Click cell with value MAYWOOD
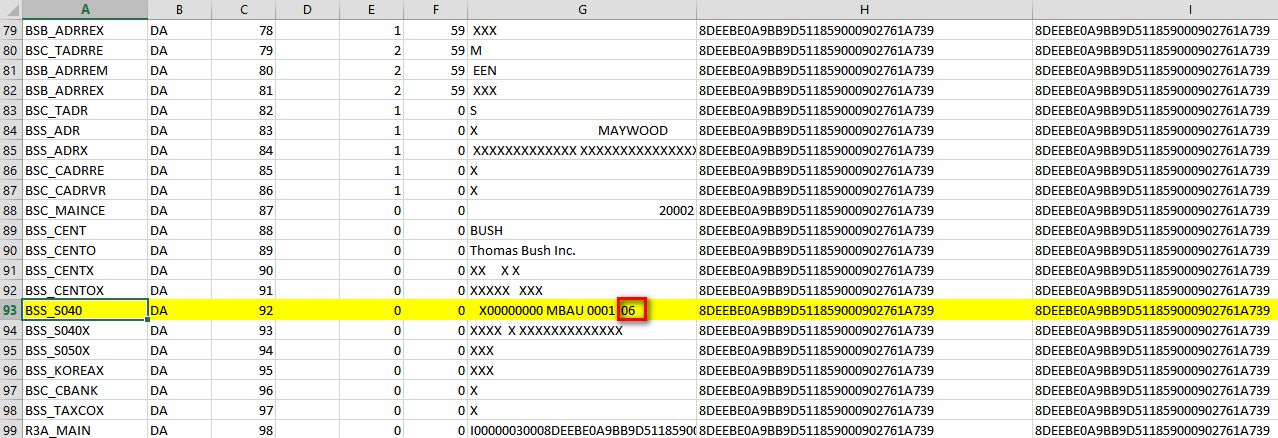 (582, 131)
